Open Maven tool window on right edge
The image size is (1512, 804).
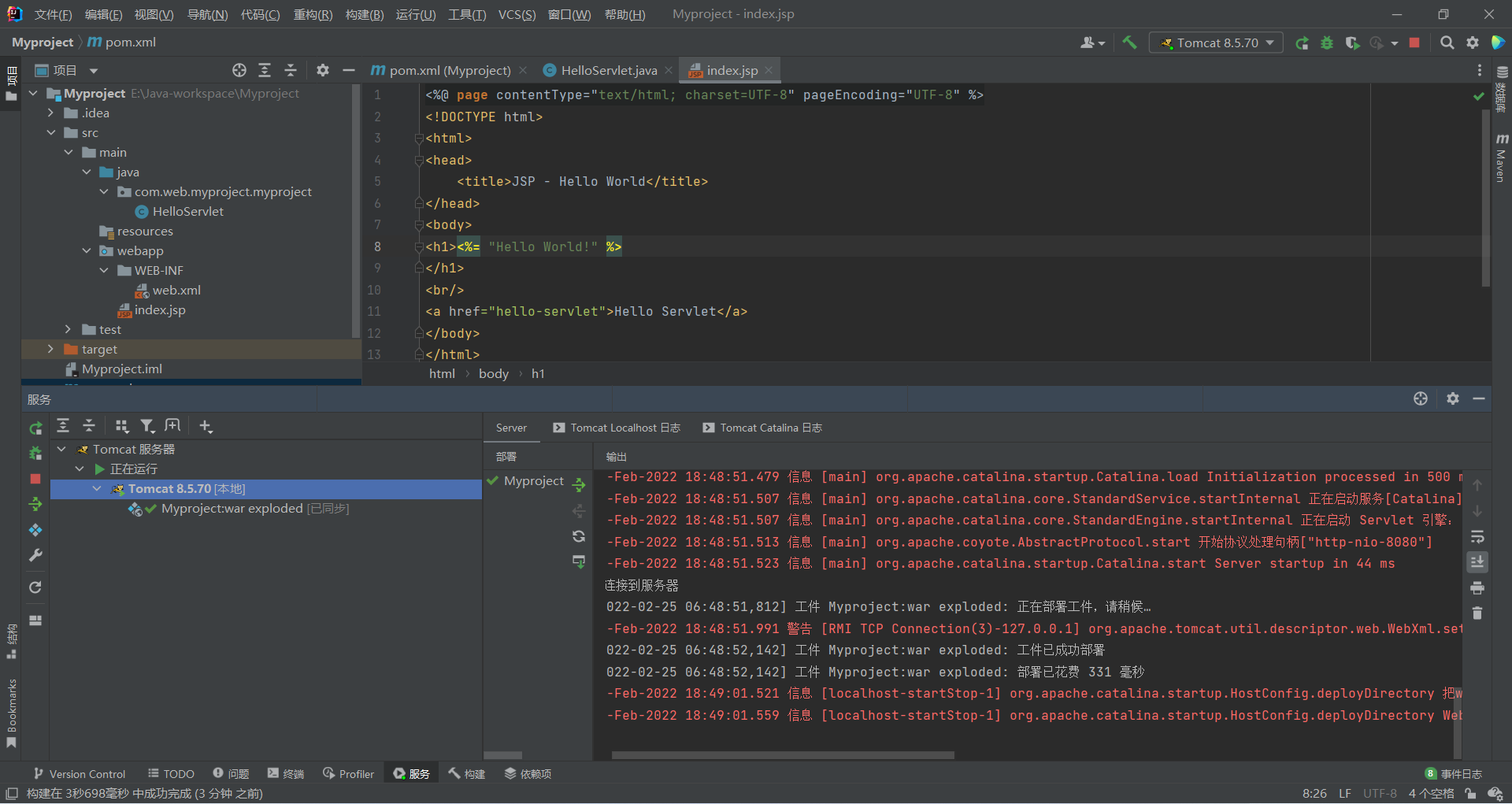point(1501,157)
